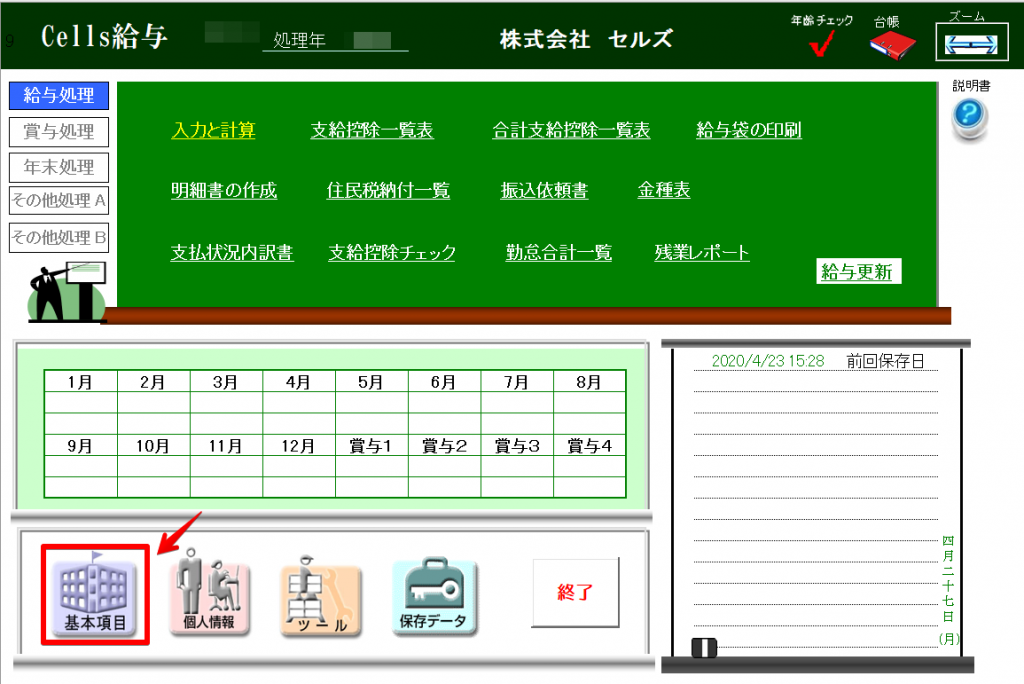The height and width of the screenshot is (684, 1024).
Task: Select the 賞与1 cell
Action: tap(372, 446)
